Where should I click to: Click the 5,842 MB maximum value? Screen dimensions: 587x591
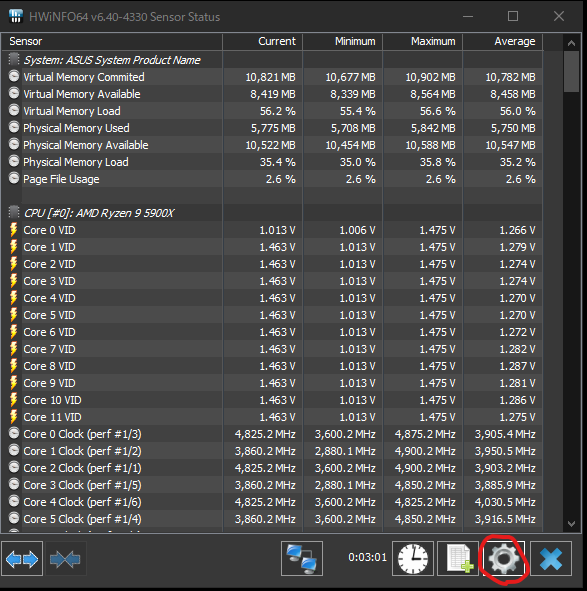[433, 128]
